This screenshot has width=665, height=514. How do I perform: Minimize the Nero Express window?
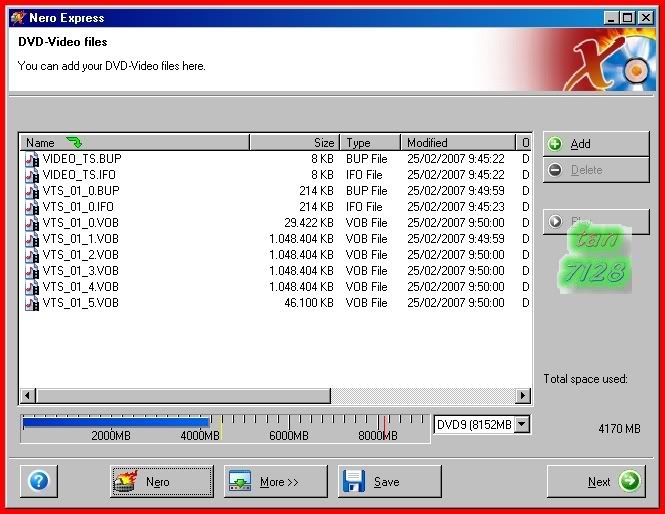pos(611,18)
